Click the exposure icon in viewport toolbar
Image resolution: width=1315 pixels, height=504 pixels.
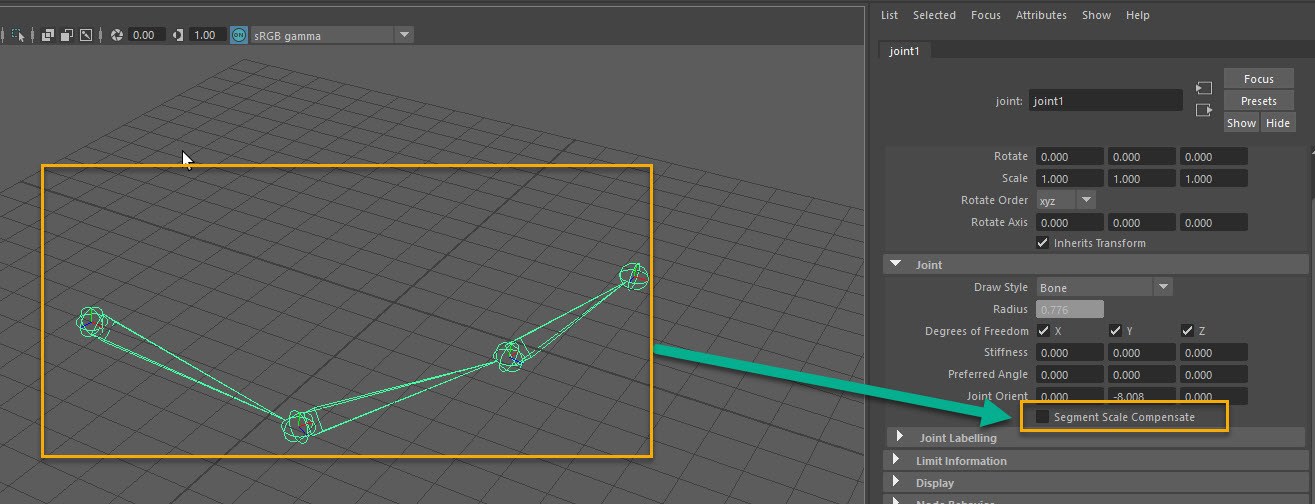click(x=116, y=35)
